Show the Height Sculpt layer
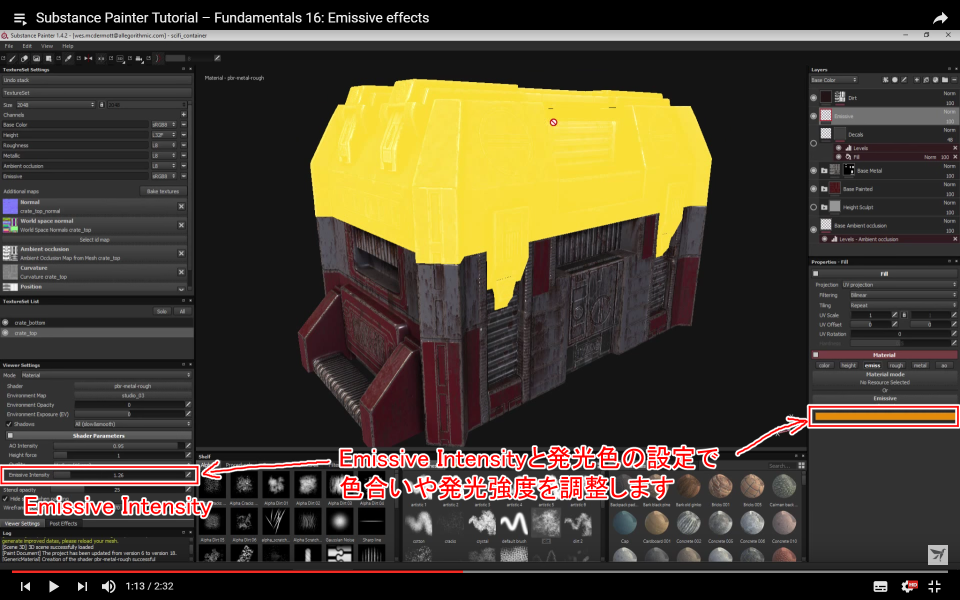This screenshot has height=600, width=960. (814, 208)
